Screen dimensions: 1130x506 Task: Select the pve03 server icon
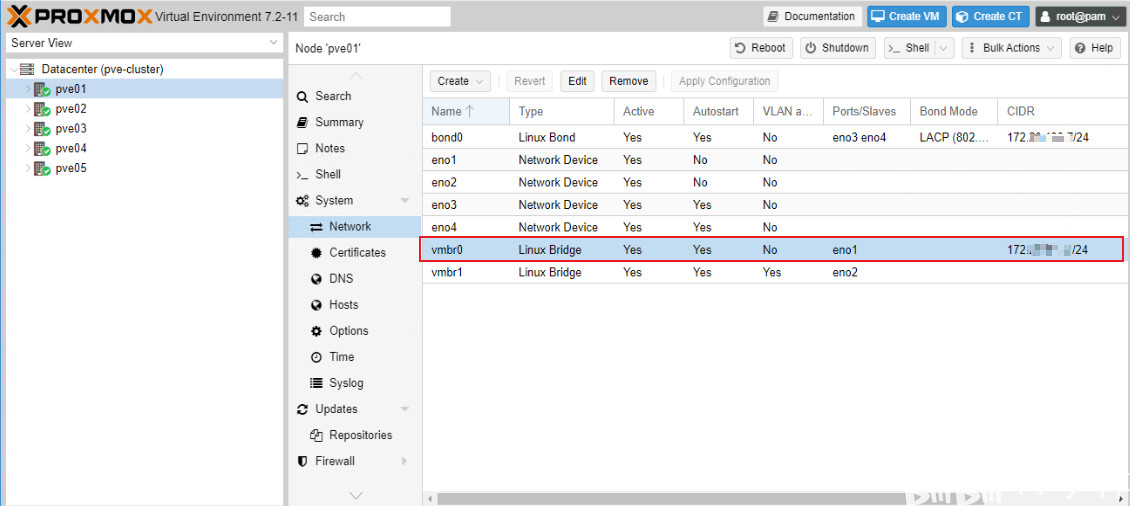[42, 128]
